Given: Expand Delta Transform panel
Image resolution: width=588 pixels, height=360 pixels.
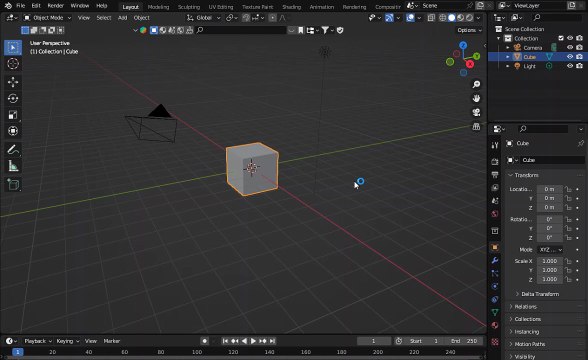Looking at the screenshot, I should (x=540, y=294).
